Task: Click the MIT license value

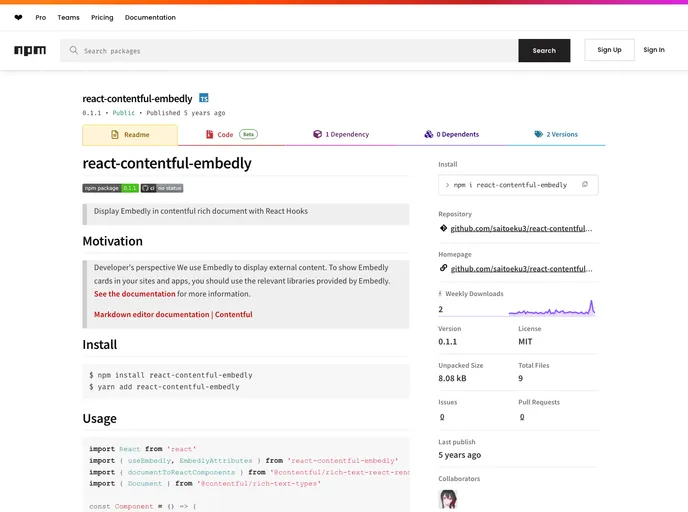Action: (525, 341)
